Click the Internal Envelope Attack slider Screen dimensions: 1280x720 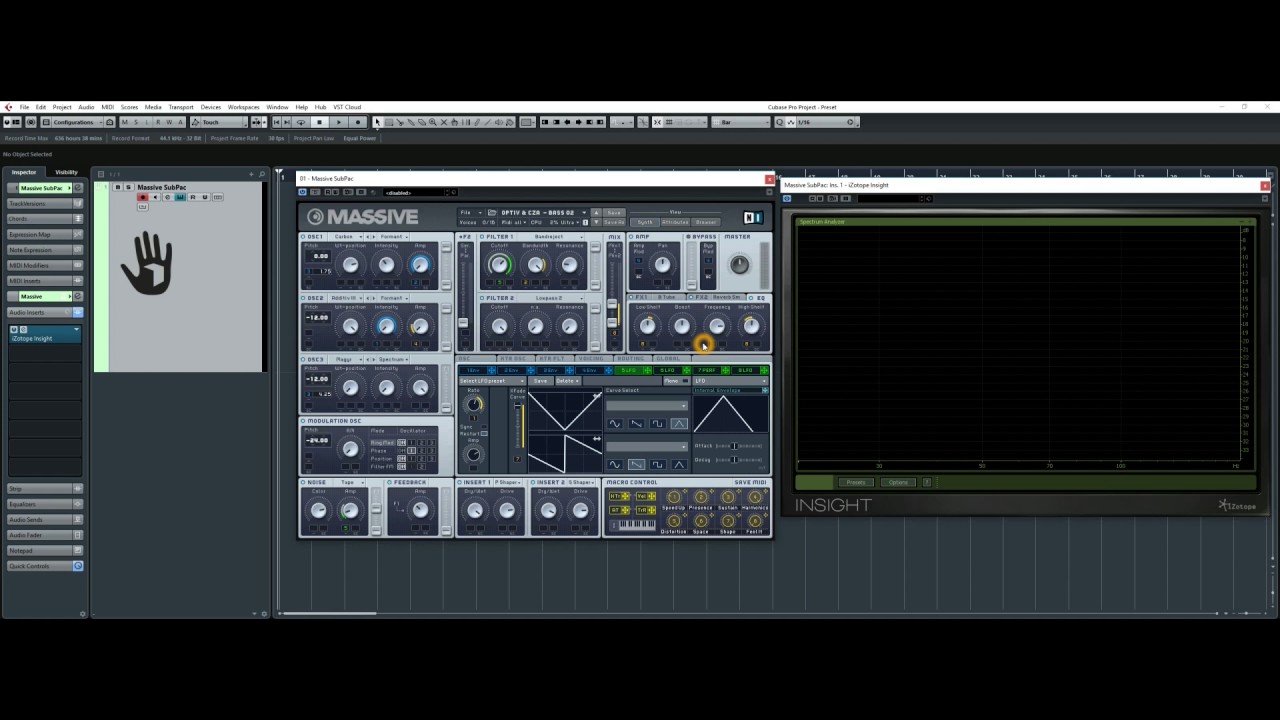[739, 446]
